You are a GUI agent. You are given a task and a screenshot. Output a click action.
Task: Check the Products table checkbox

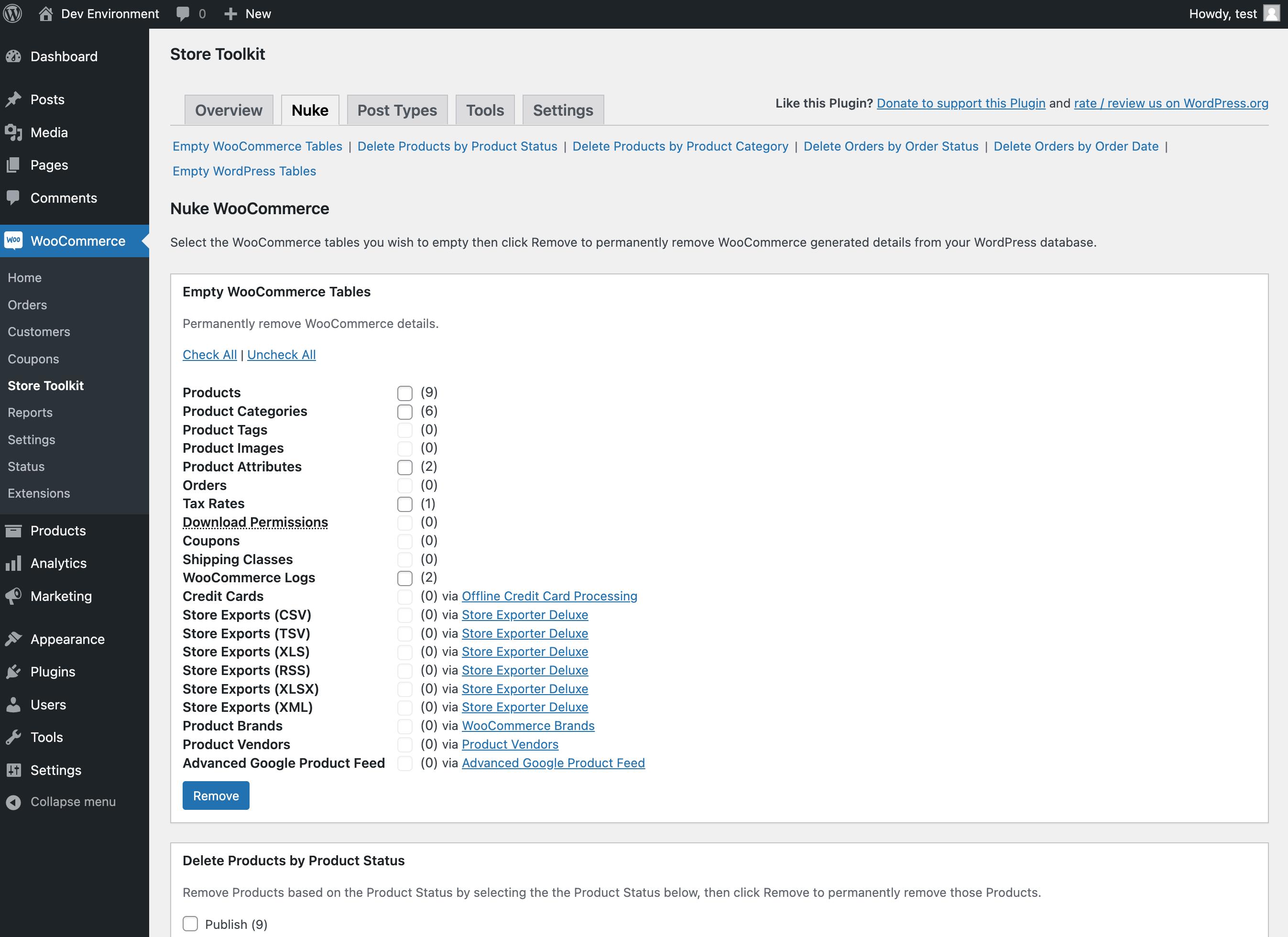[404, 393]
